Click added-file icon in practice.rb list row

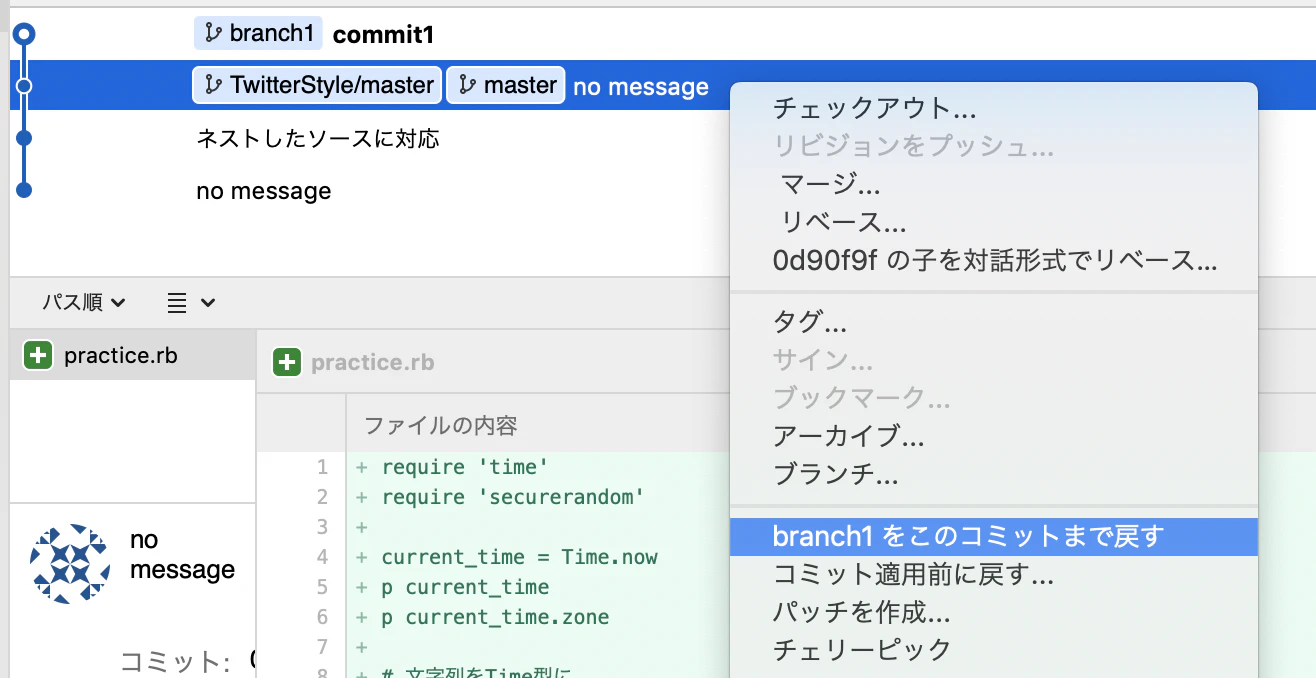tap(38, 355)
